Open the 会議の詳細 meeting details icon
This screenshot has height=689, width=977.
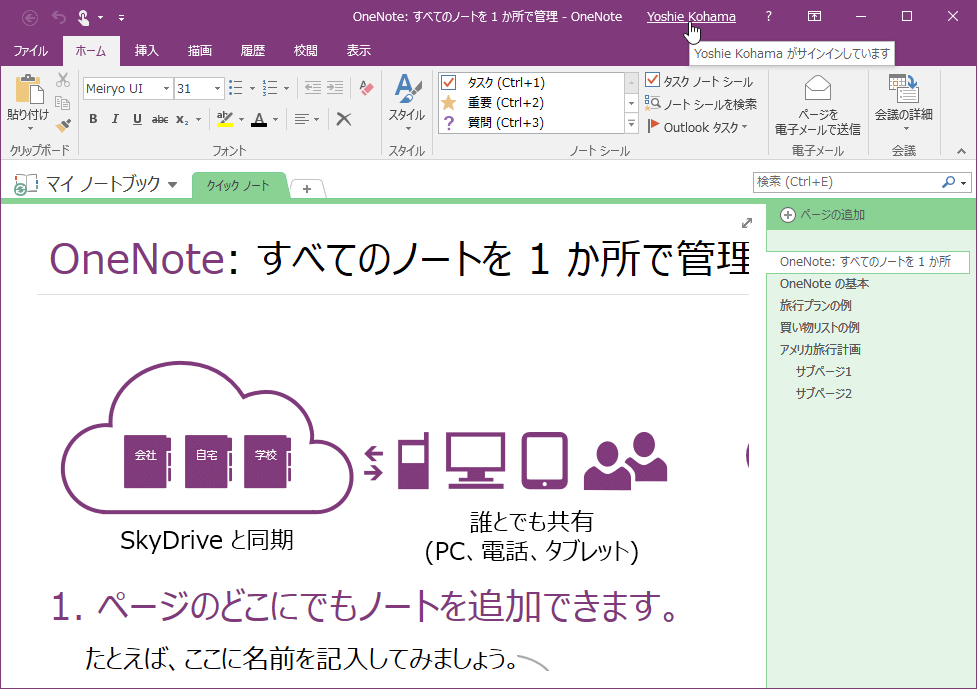(x=903, y=90)
